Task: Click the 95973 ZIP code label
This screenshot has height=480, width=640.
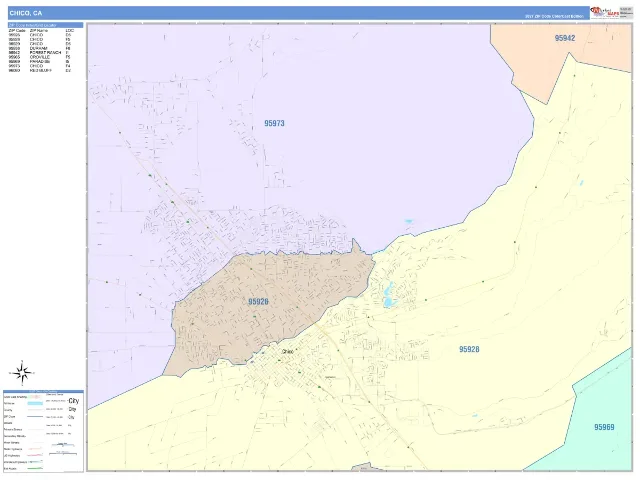Action: pyautogui.click(x=274, y=123)
